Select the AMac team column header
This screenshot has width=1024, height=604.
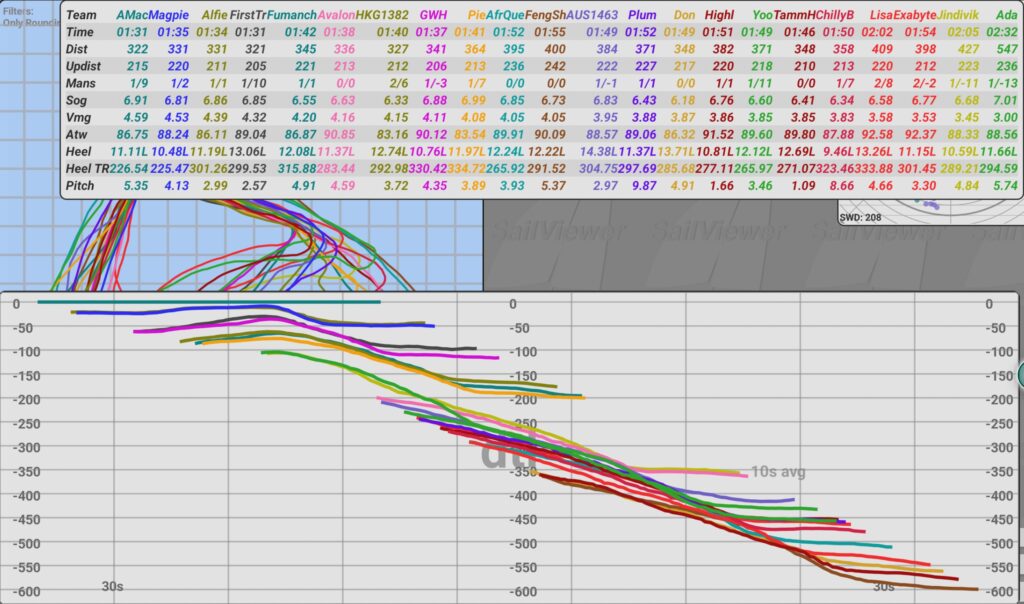click(x=133, y=15)
